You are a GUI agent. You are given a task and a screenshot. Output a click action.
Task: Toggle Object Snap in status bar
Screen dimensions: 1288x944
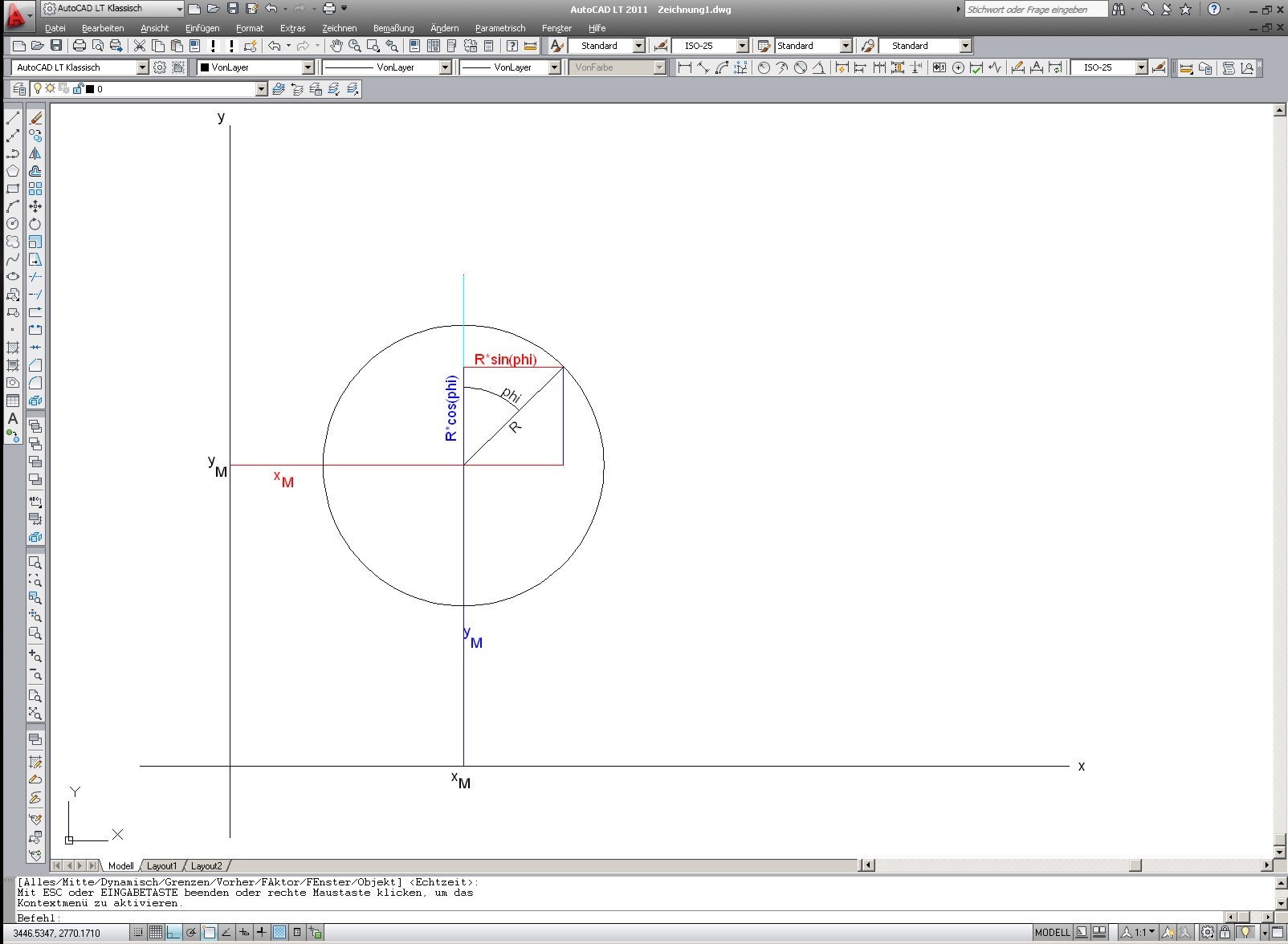pyautogui.click(x=209, y=933)
